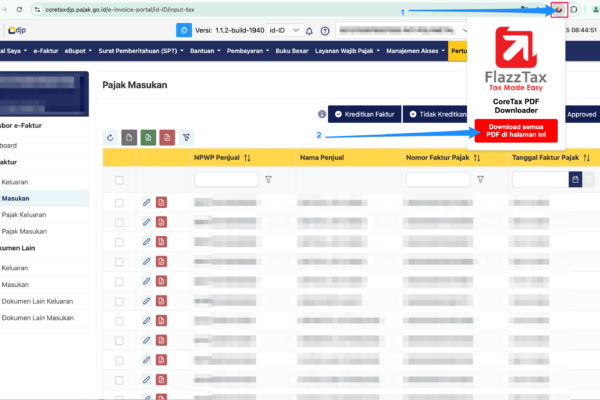Screen dimensions: 600x400
Task: Tick the eighth invoice row checkbox
Action: [x=119, y=341]
